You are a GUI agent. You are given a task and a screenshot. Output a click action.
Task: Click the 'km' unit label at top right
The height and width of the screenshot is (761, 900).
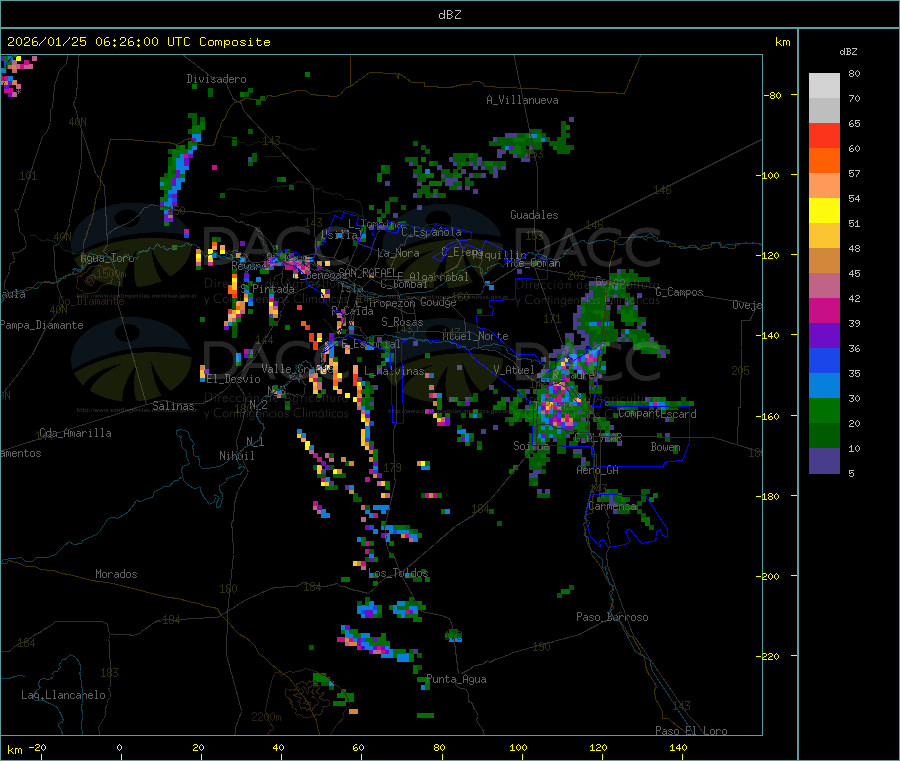click(x=783, y=42)
